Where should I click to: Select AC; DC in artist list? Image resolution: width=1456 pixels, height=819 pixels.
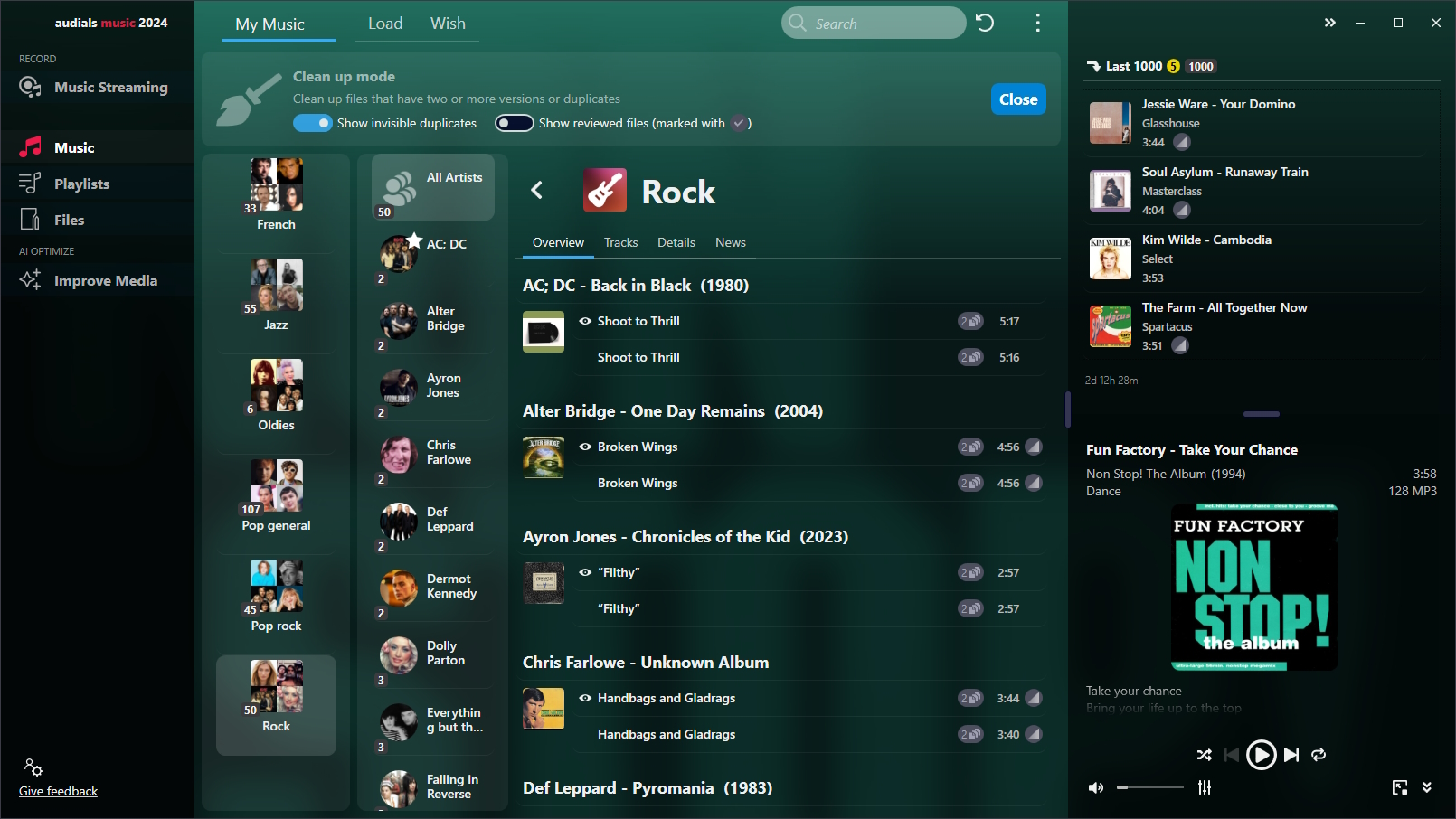click(x=433, y=256)
